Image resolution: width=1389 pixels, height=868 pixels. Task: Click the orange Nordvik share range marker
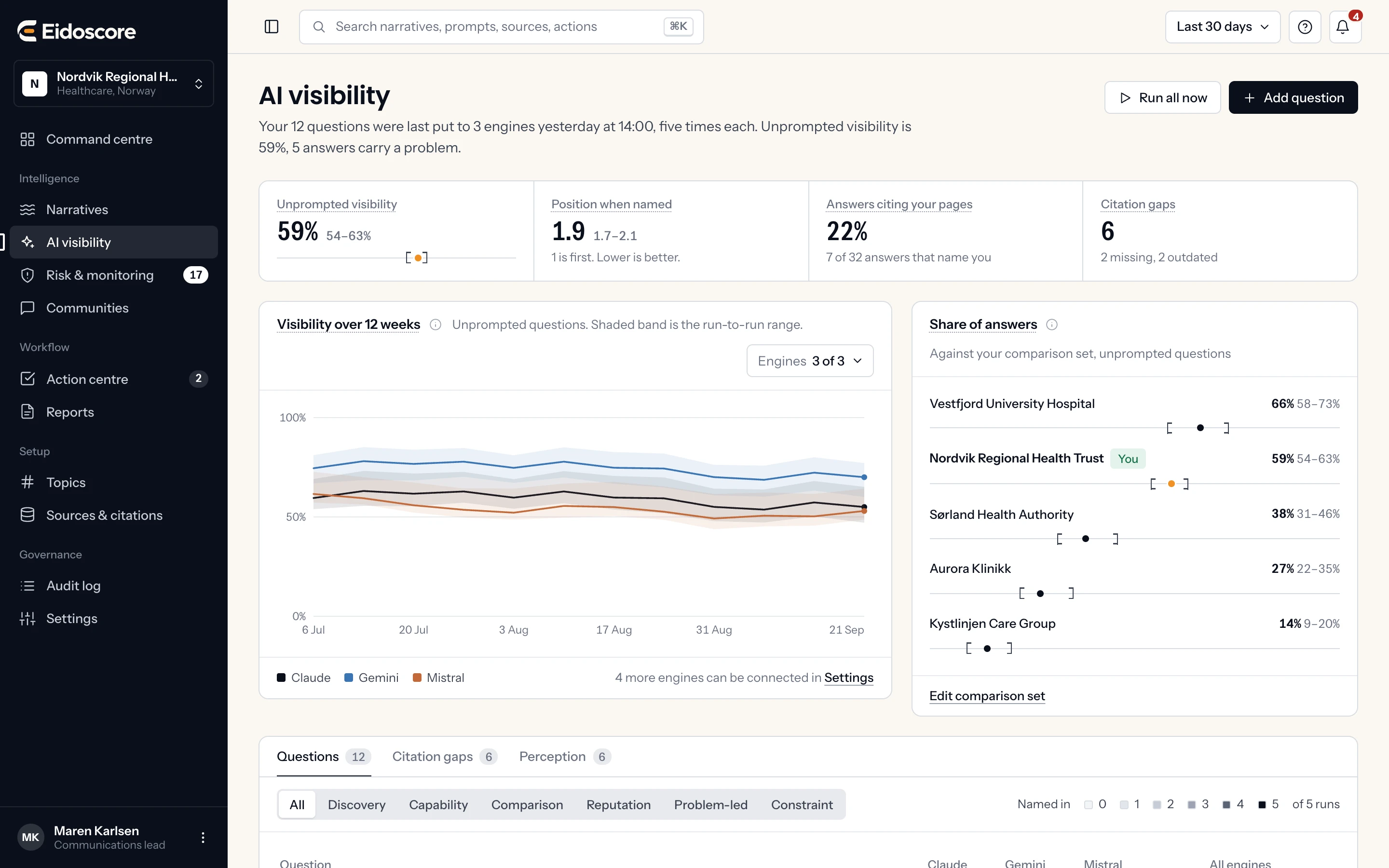1171,484
